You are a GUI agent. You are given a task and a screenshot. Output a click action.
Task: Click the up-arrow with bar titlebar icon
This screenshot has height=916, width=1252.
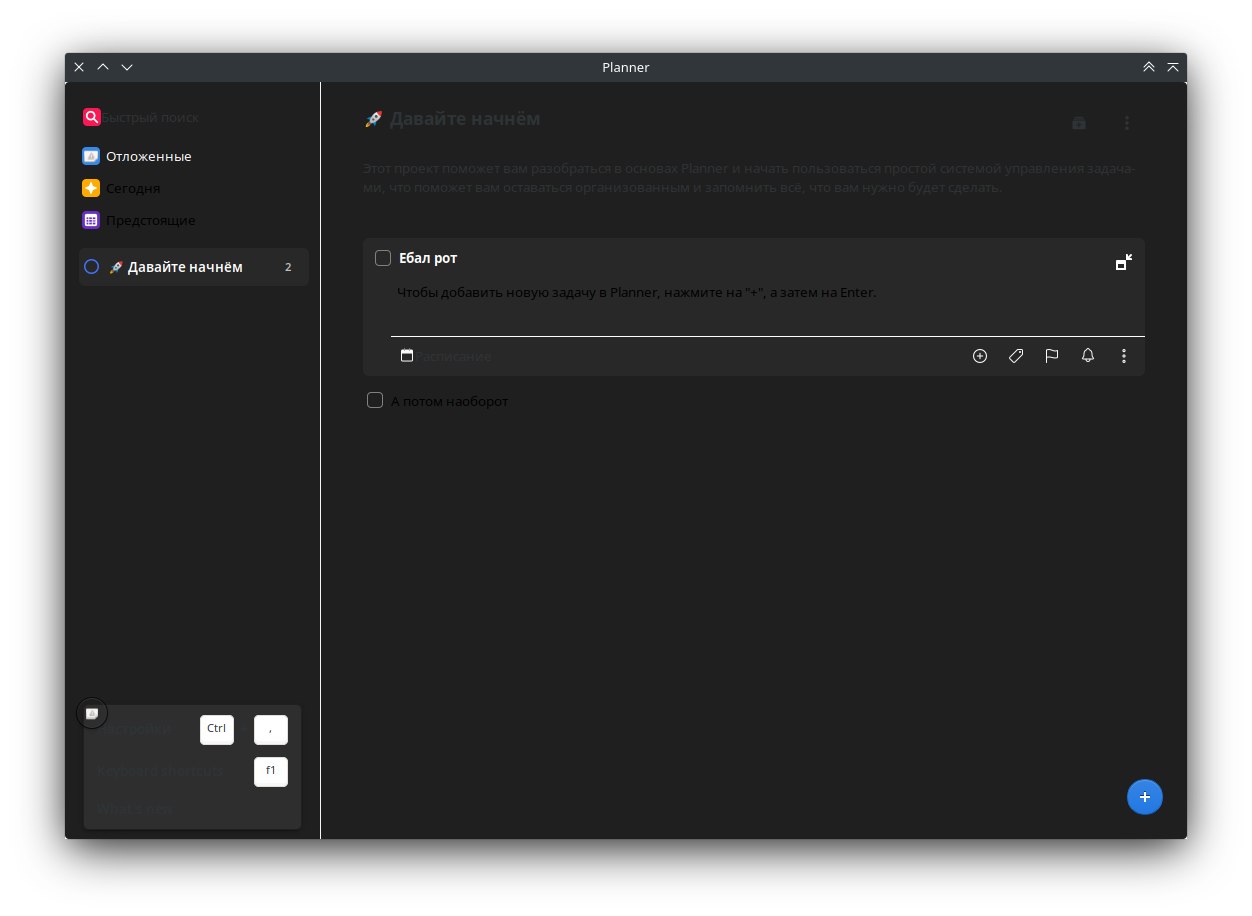(1172, 67)
